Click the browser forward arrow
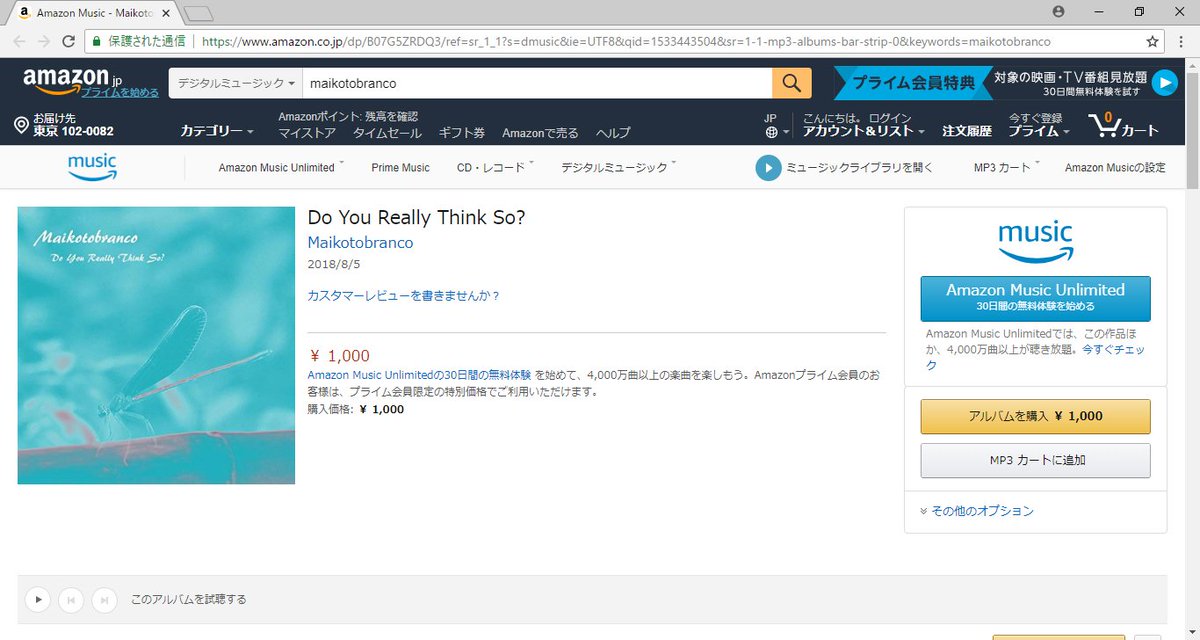The image size is (1200, 640). point(44,42)
